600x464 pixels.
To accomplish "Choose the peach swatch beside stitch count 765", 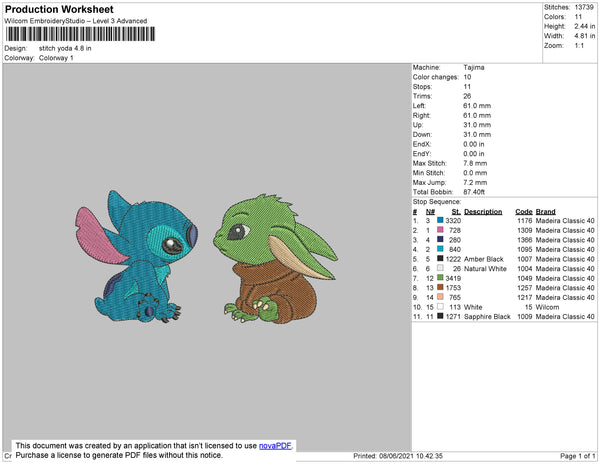I will coord(440,297).
